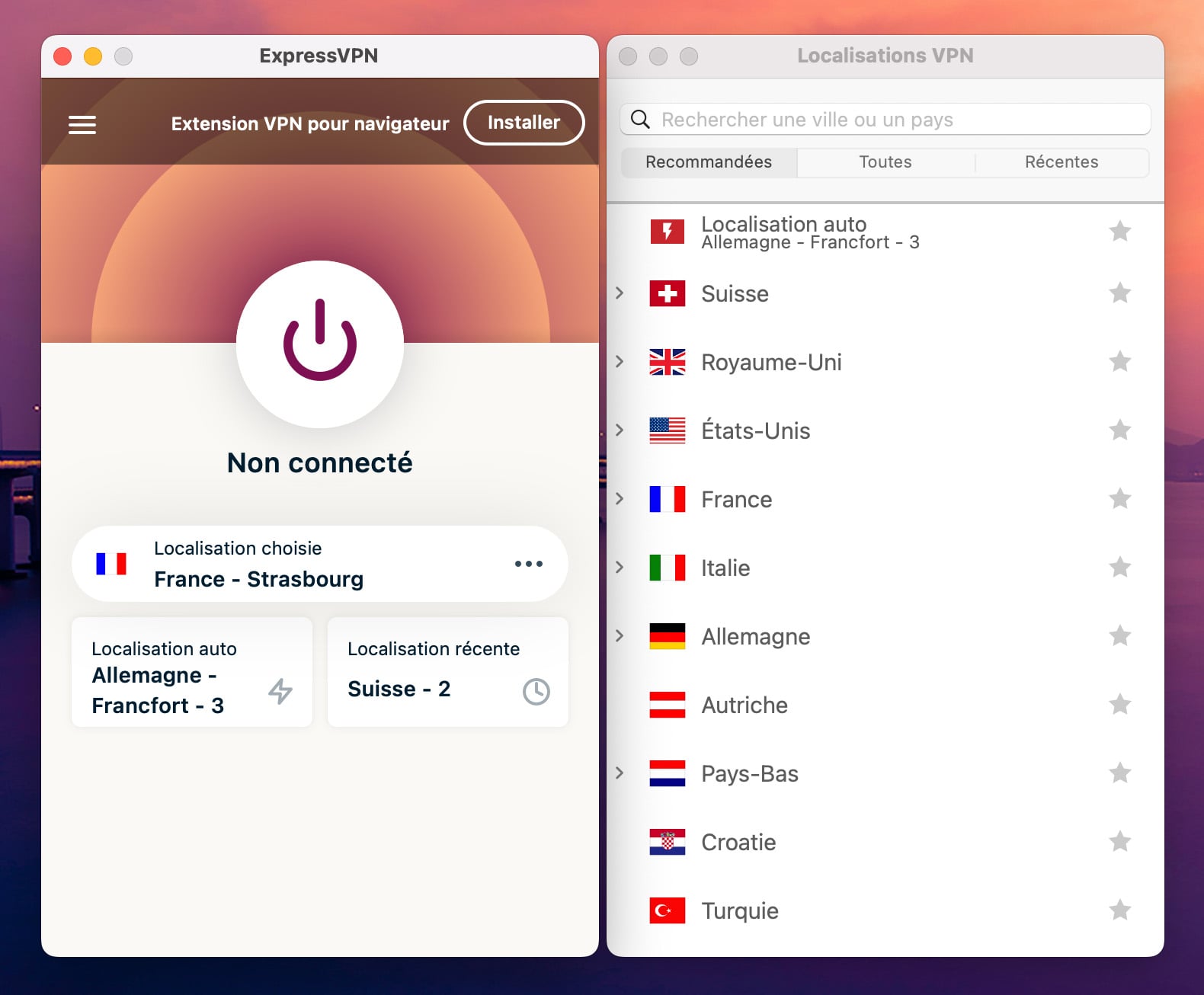
Task: Click the Austrian flag icon
Action: [668, 705]
